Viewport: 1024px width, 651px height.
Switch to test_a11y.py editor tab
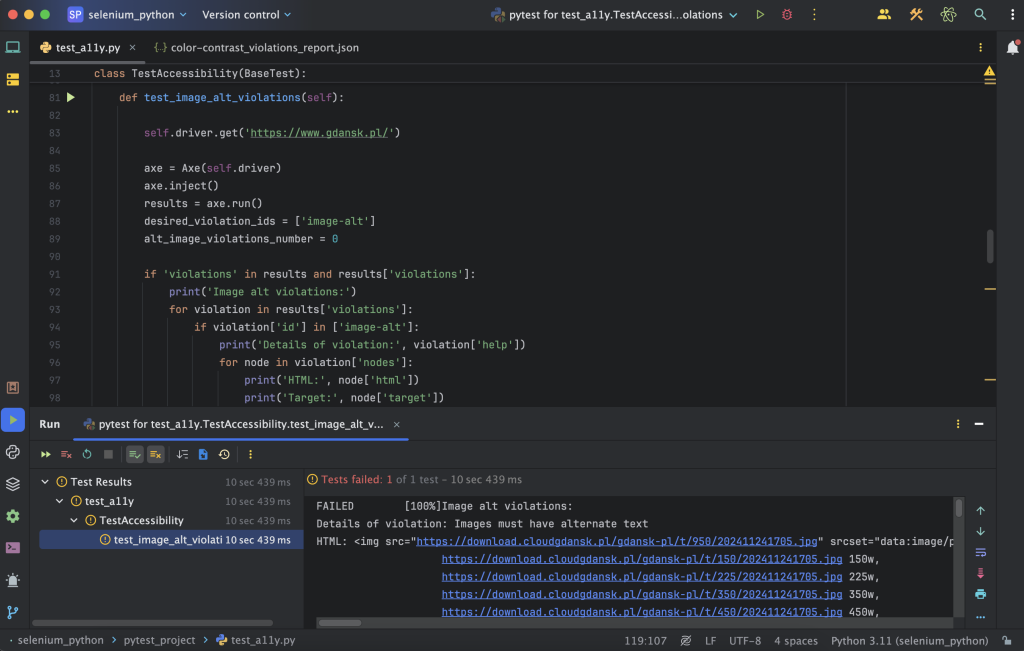(x=88, y=48)
